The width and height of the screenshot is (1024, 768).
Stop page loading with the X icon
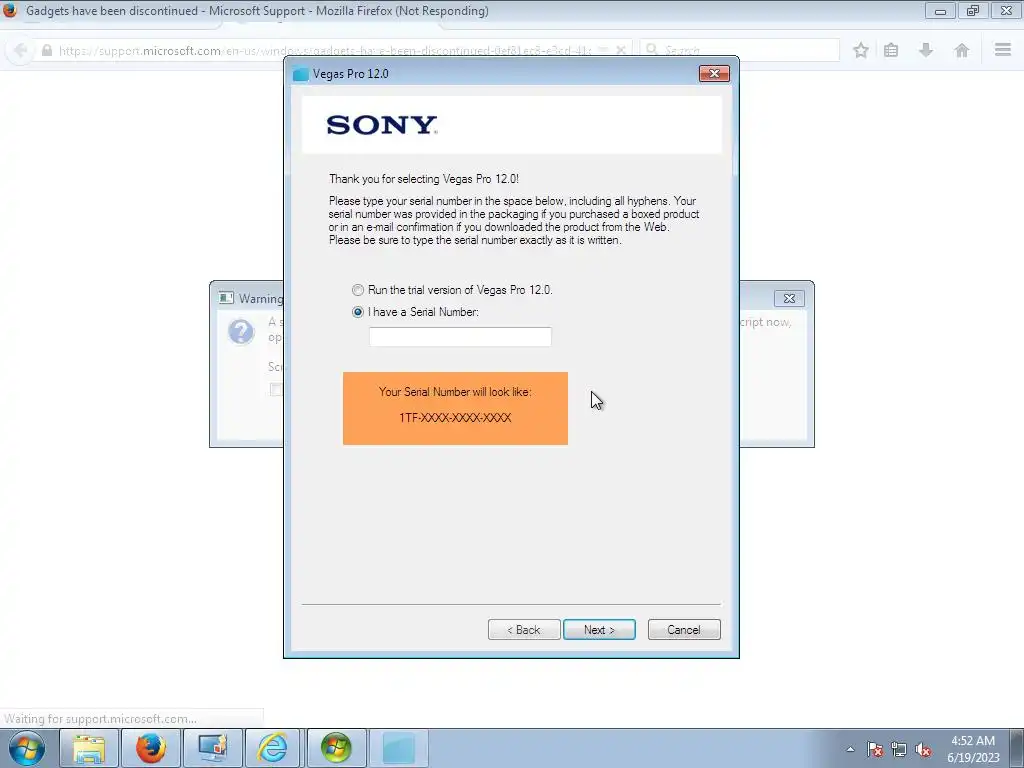click(621, 50)
